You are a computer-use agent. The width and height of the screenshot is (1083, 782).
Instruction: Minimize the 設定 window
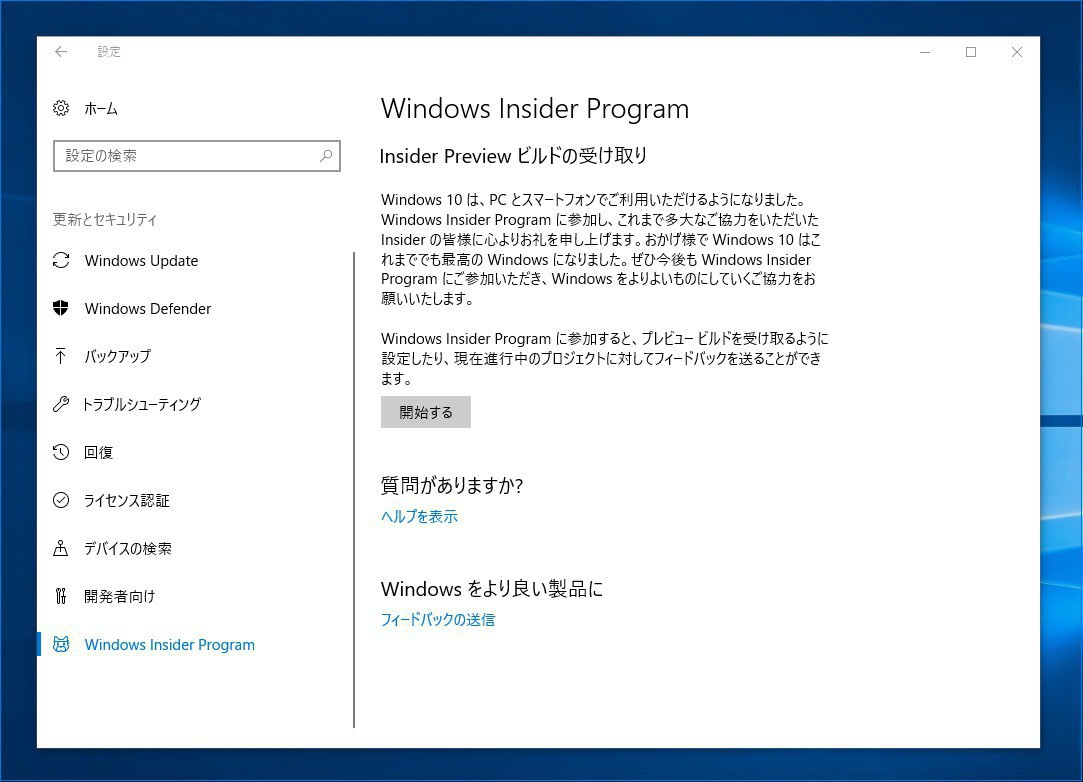coord(926,53)
